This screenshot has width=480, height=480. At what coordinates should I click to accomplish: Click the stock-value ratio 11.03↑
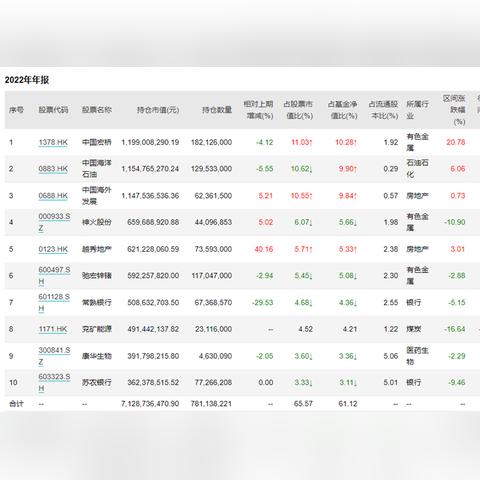[302, 142]
